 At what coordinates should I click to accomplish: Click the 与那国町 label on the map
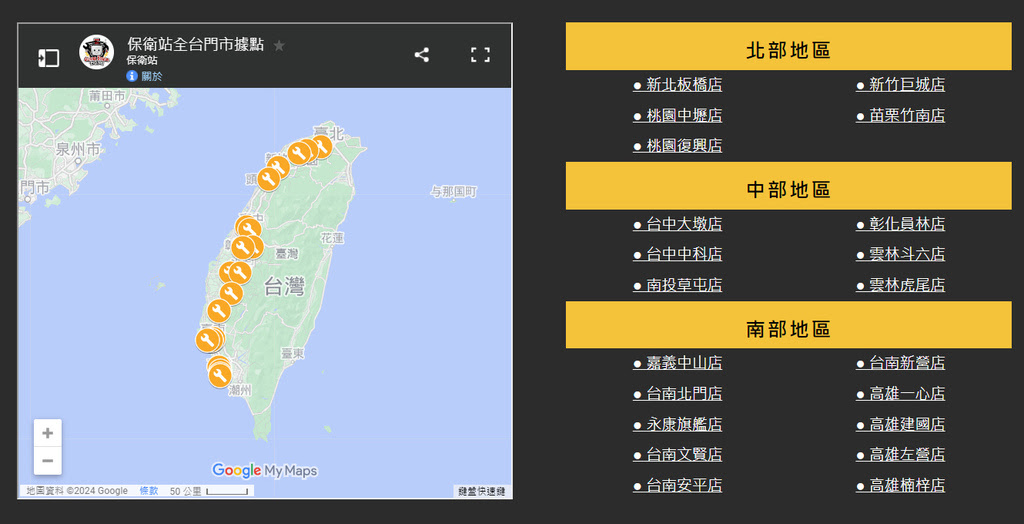click(454, 191)
